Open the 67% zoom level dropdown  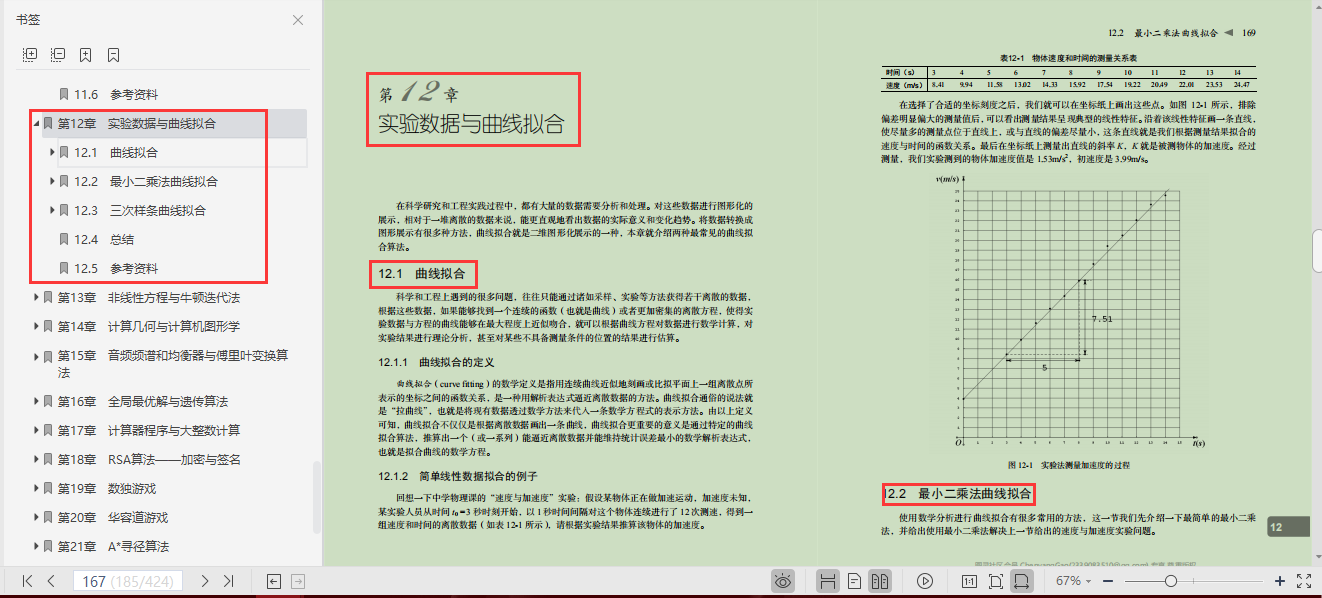click(x=1072, y=580)
